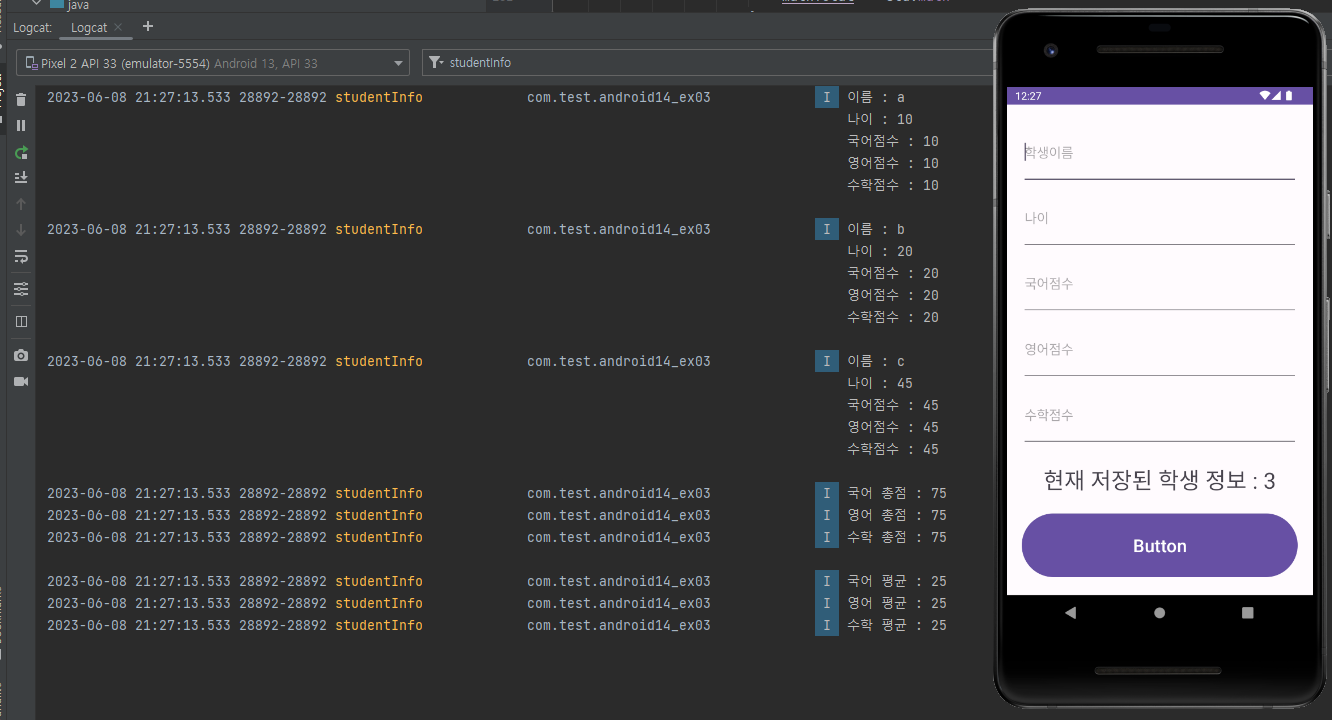Tap the emulator Recents square button
The width and height of the screenshot is (1332, 720).
click(1247, 613)
